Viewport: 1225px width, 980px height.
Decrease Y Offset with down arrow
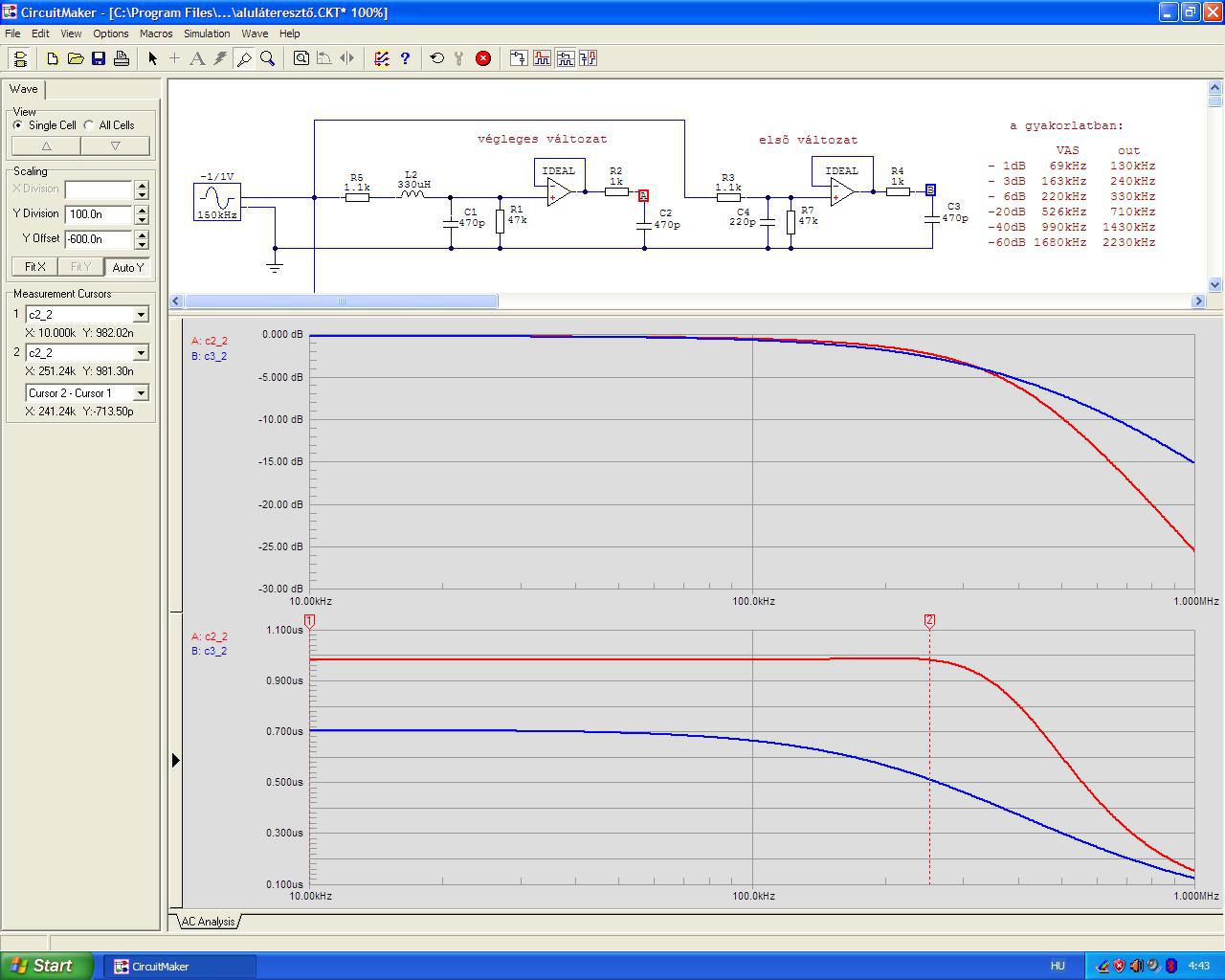(x=142, y=243)
